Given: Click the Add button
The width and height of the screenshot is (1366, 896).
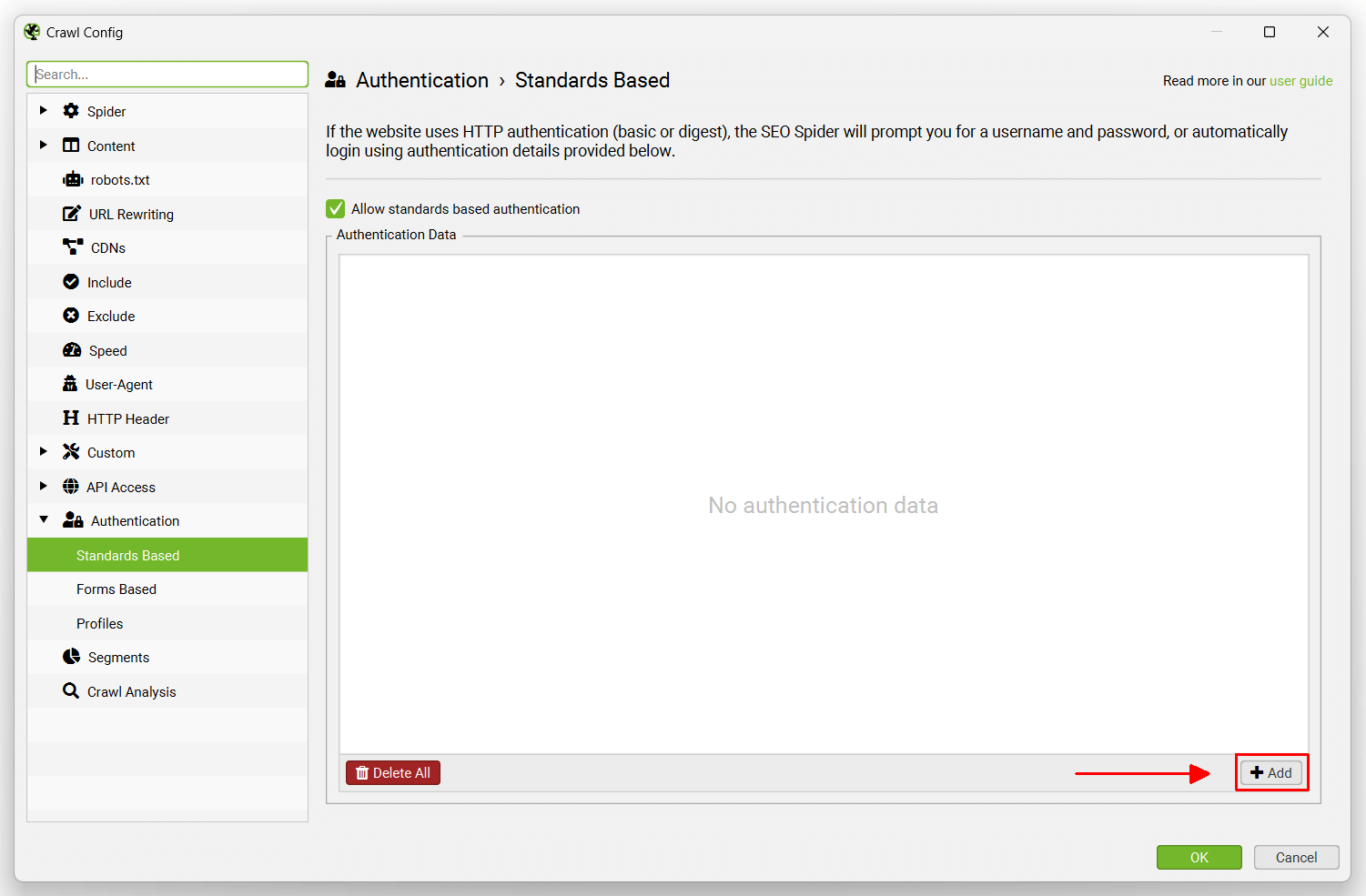Looking at the screenshot, I should click(1271, 772).
